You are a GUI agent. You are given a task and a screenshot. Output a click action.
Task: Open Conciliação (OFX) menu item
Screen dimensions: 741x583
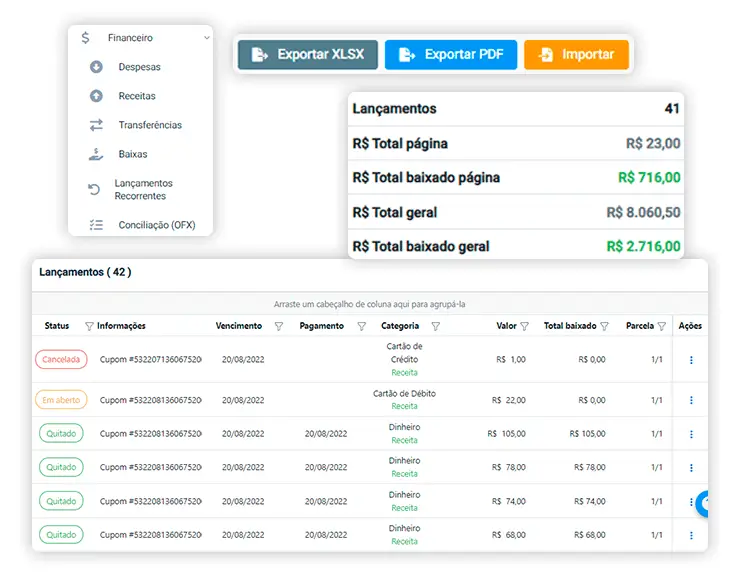(157, 225)
